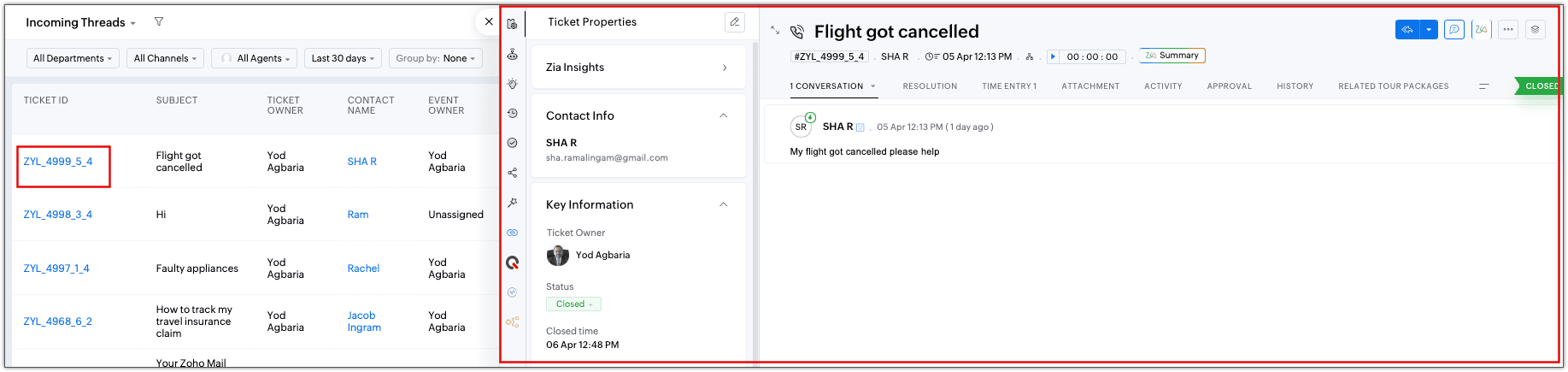
Task: Expand the Zia Insights panel
Action: coord(725,68)
